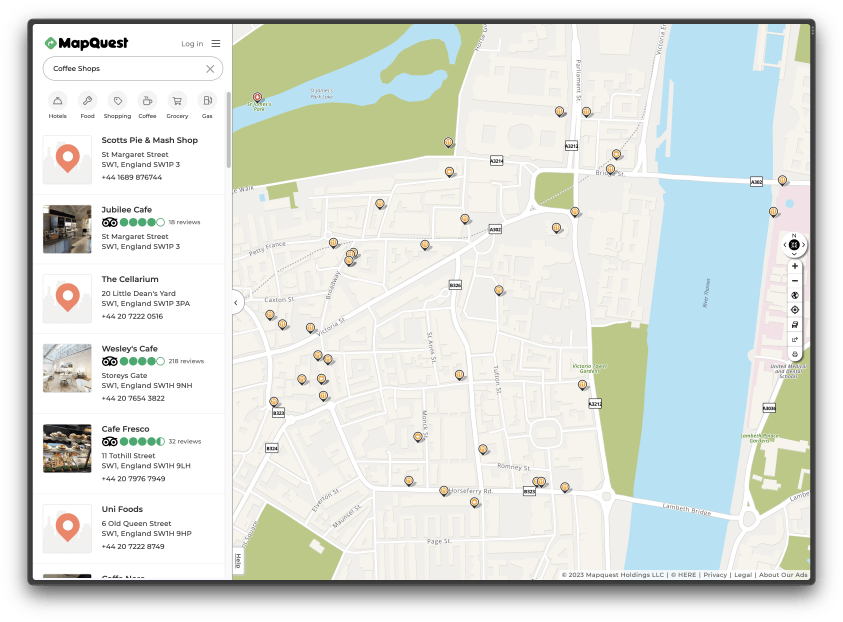This screenshot has height=622, width=843.
Task: Click the MapQuest logo
Action: (87, 43)
